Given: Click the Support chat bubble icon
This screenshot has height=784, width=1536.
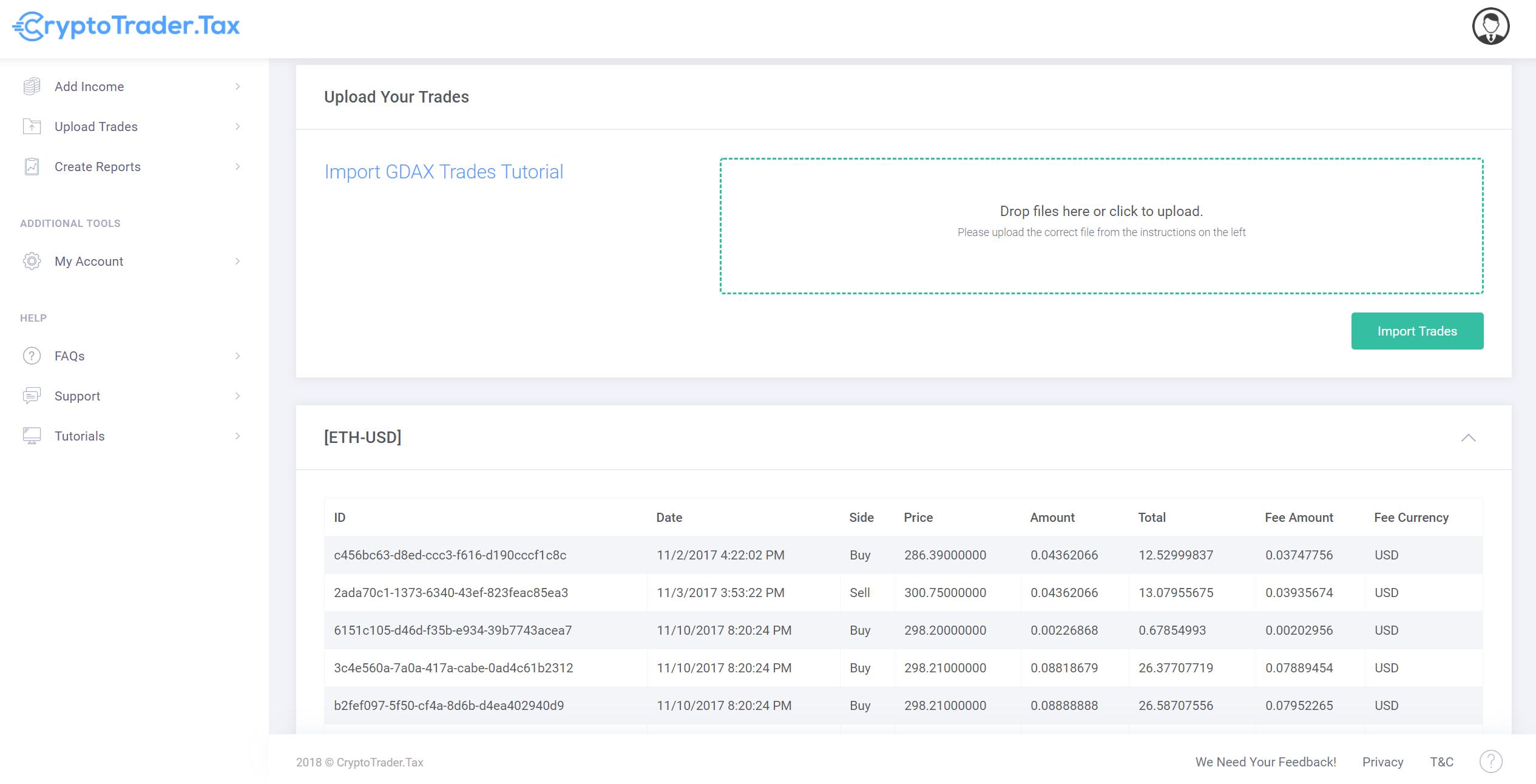Looking at the screenshot, I should [x=32, y=396].
